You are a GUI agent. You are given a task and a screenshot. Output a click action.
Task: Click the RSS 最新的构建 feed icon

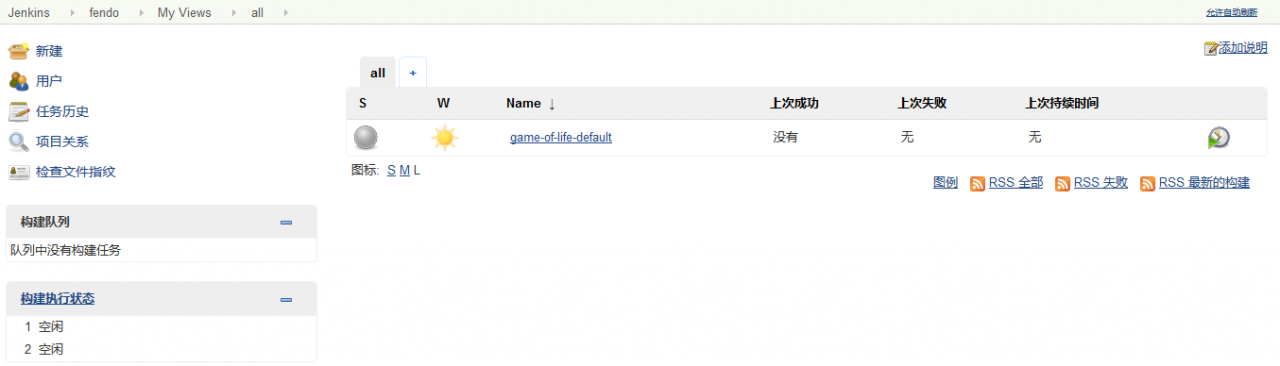tap(1148, 184)
